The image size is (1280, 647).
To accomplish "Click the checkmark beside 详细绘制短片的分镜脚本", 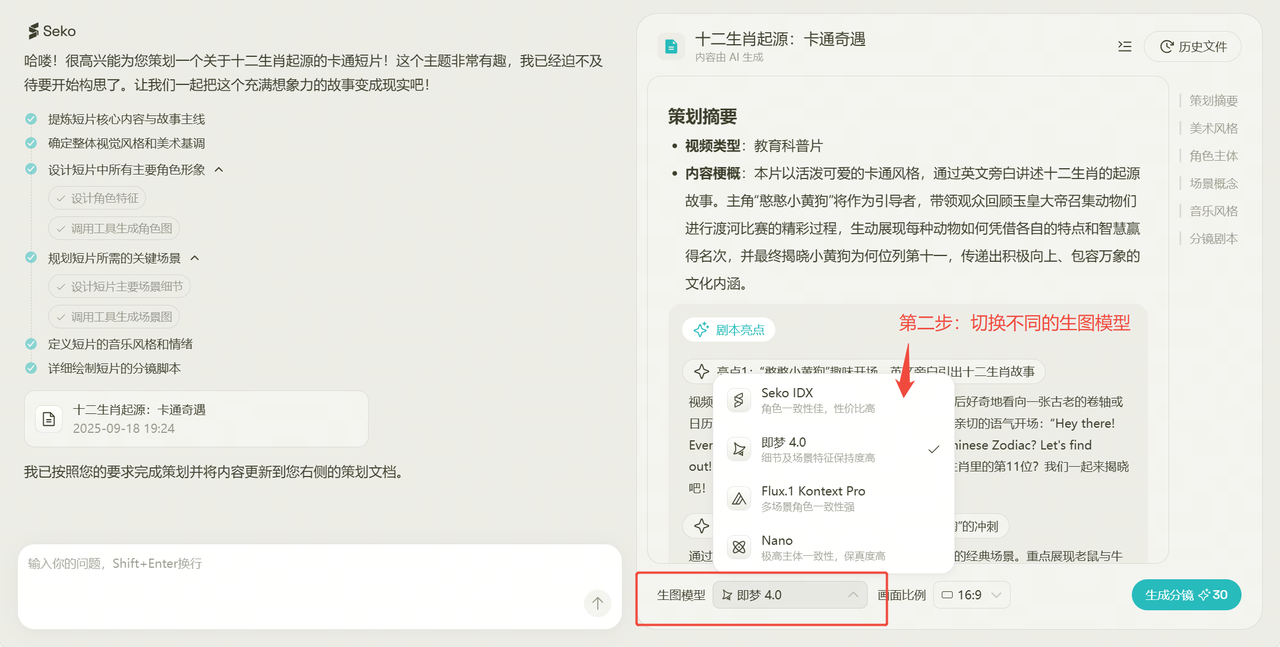I will [x=32, y=369].
